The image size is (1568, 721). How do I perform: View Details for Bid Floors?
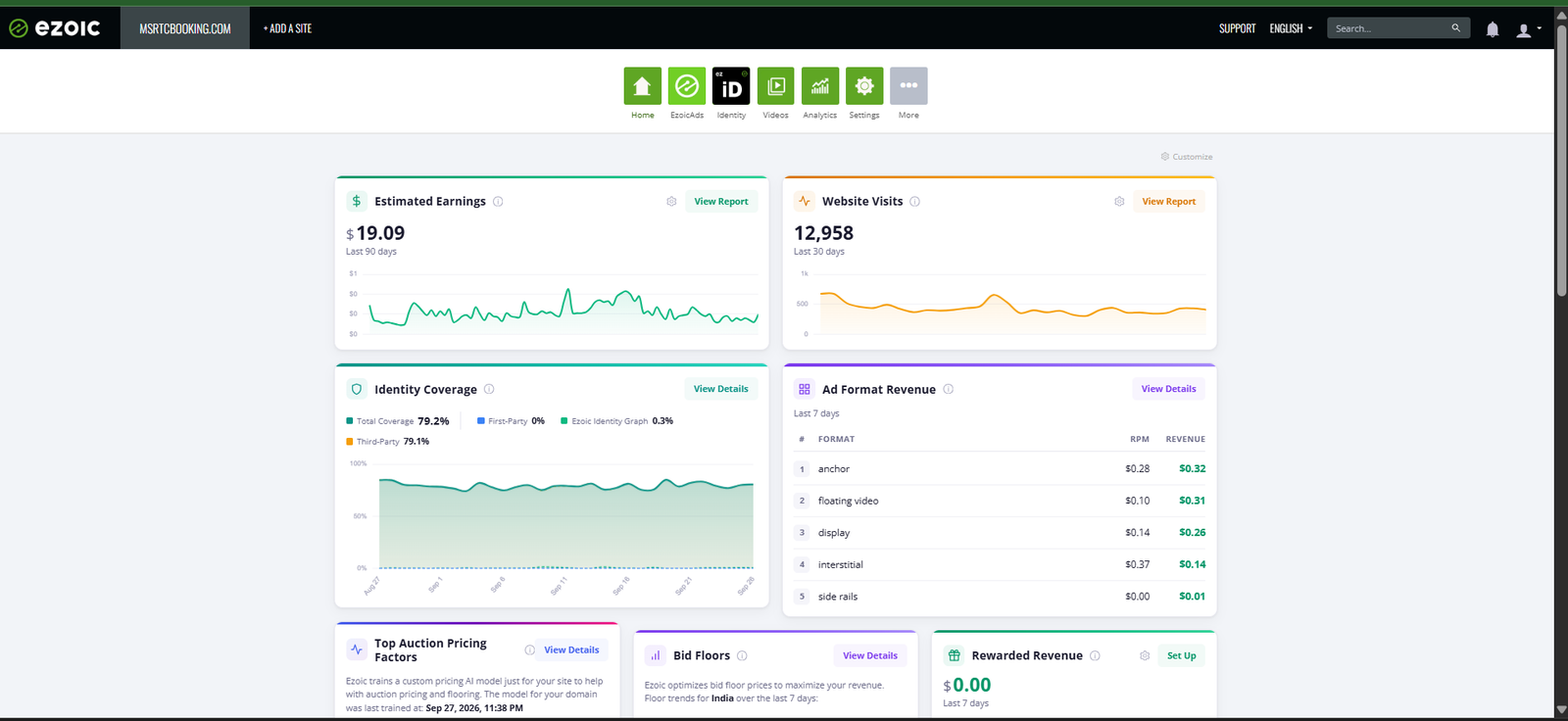[870, 655]
